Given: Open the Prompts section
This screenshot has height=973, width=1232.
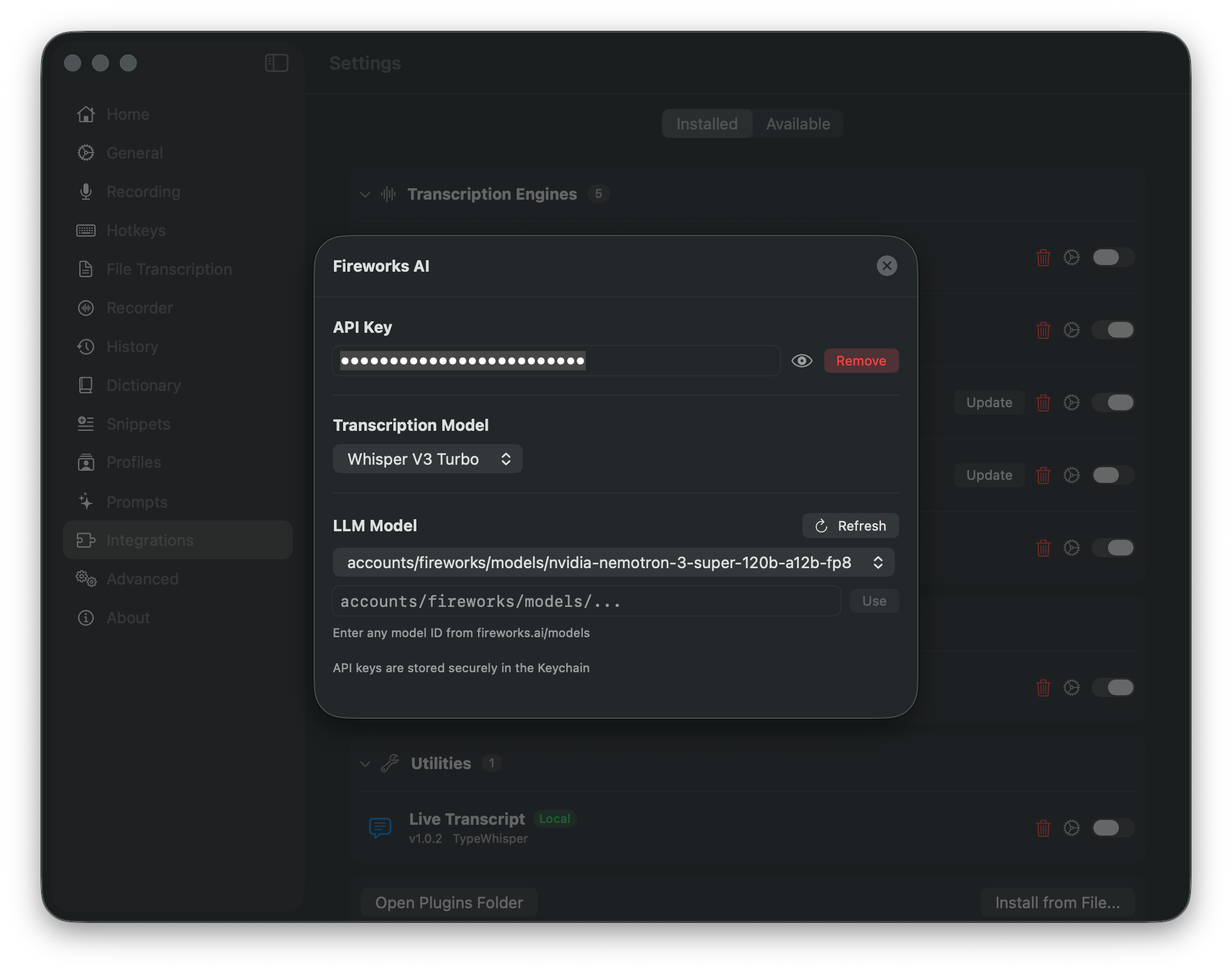Looking at the screenshot, I should (x=137, y=501).
